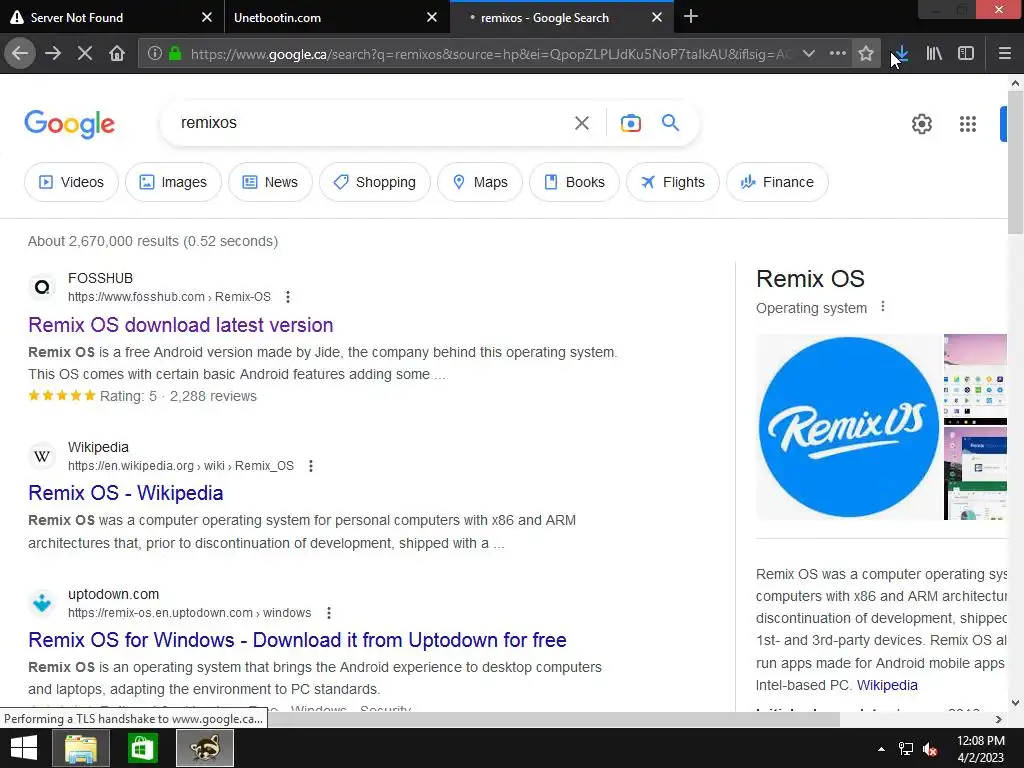Toggle the sidebar view icon
This screenshot has height=768, width=1024.
pyautogui.click(x=966, y=53)
